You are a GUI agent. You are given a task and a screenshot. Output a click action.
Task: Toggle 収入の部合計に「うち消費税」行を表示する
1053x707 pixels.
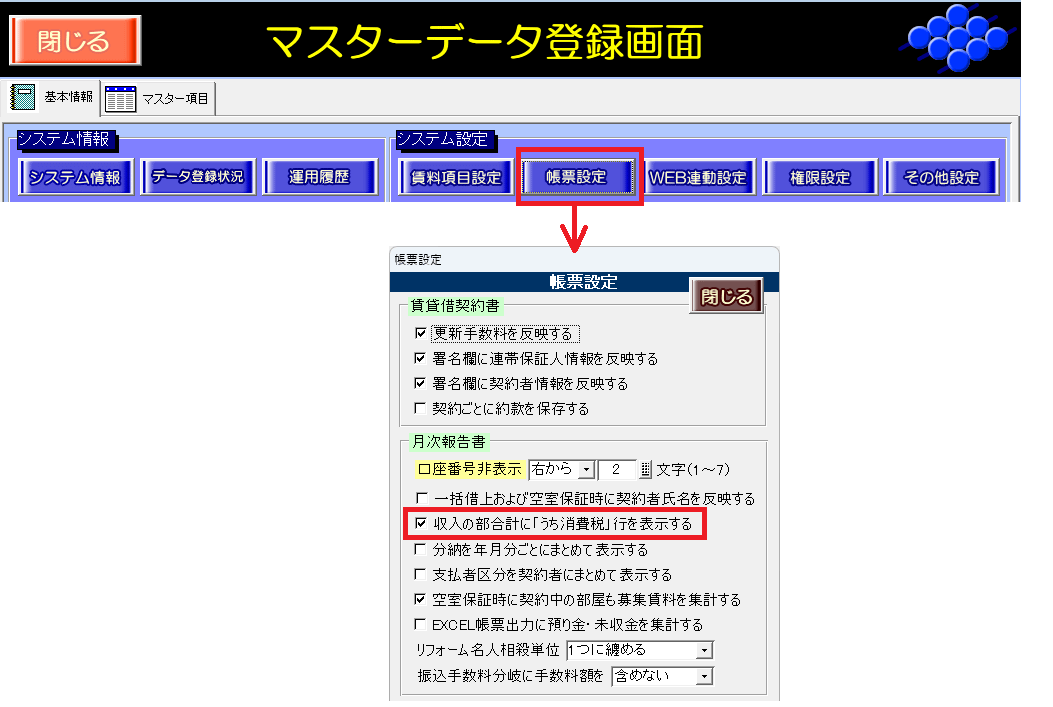click(x=420, y=523)
